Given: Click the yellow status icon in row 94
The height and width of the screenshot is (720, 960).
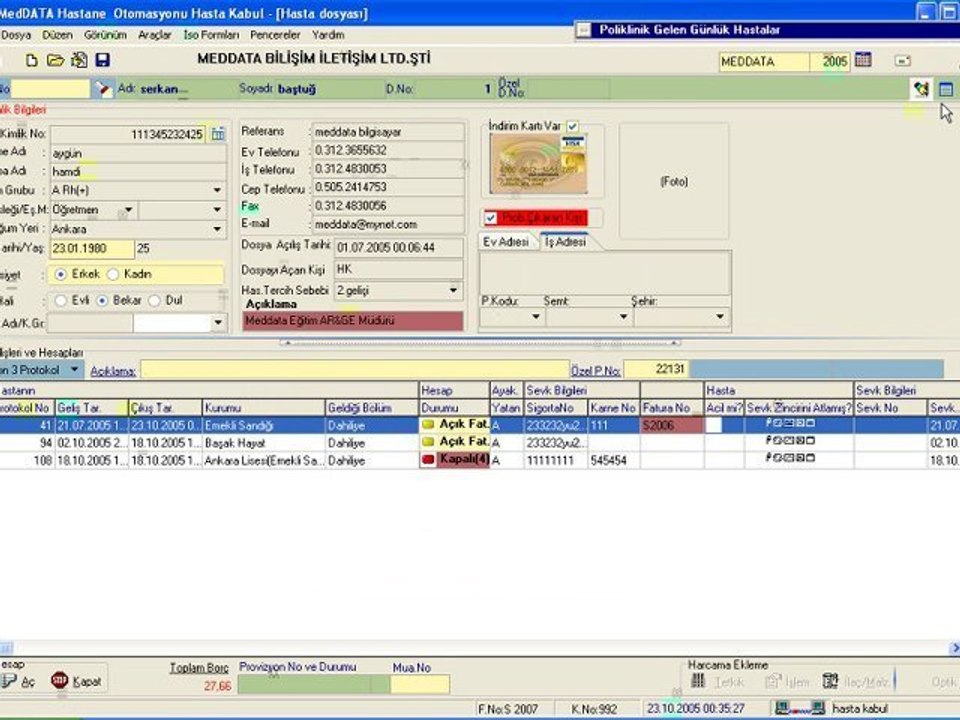Looking at the screenshot, I should point(428,441).
